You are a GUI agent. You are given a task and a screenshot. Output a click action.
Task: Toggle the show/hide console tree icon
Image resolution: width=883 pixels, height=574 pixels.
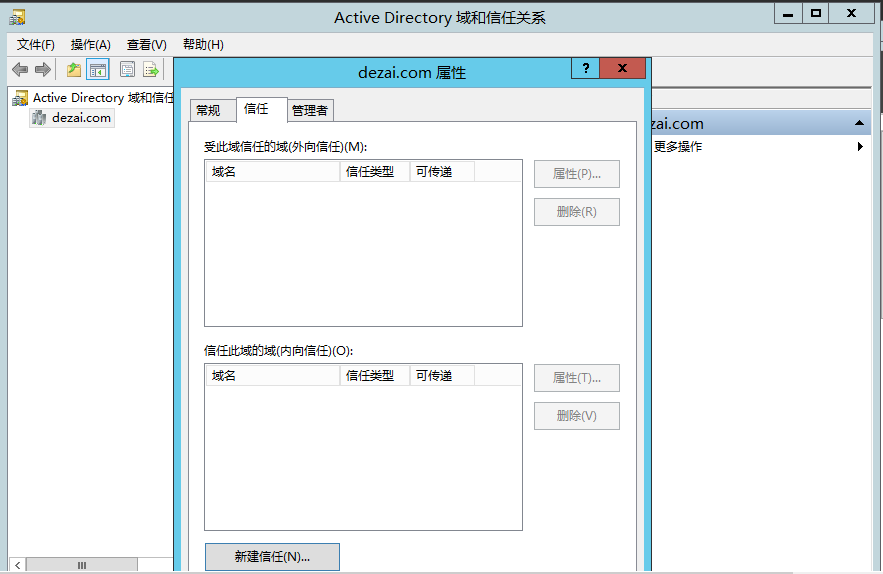[97, 70]
